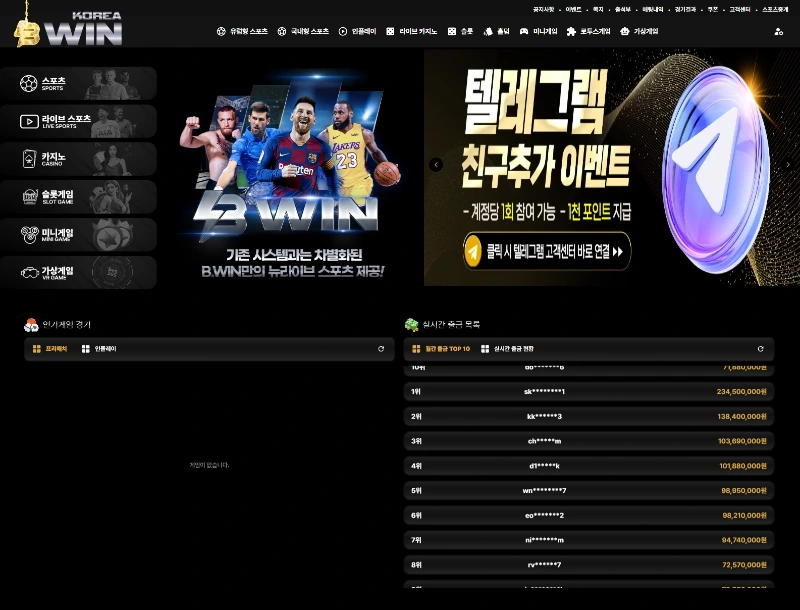This screenshot has width=800, height=610.
Task: Select the 인플레이 tab in popular games
Action: click(99, 349)
